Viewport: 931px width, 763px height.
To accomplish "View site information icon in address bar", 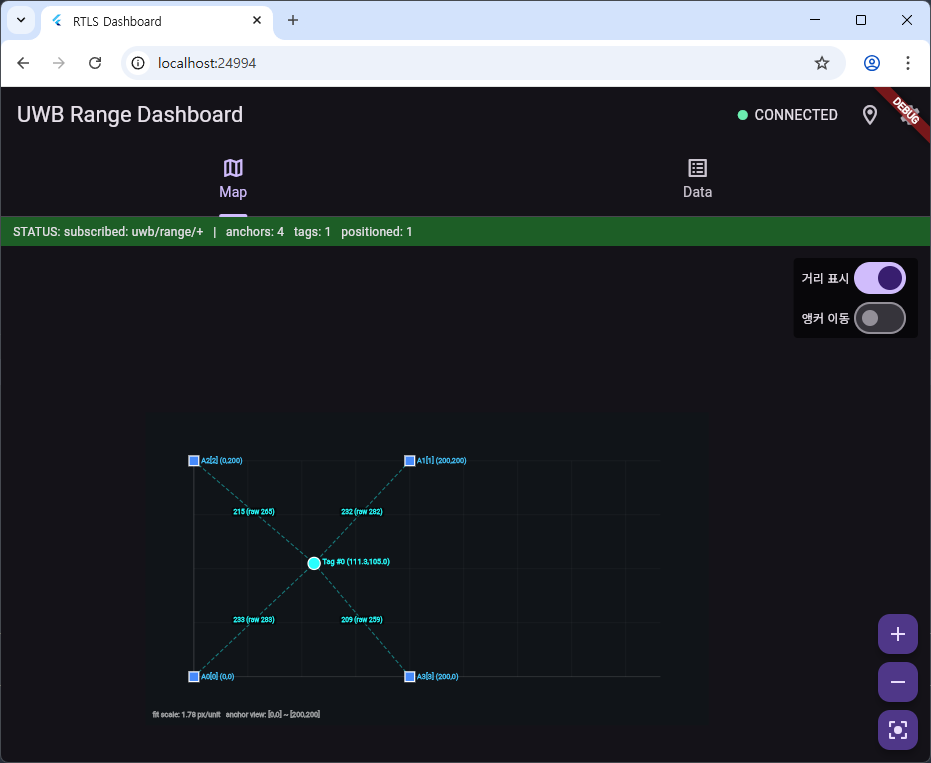I will tap(138, 63).
